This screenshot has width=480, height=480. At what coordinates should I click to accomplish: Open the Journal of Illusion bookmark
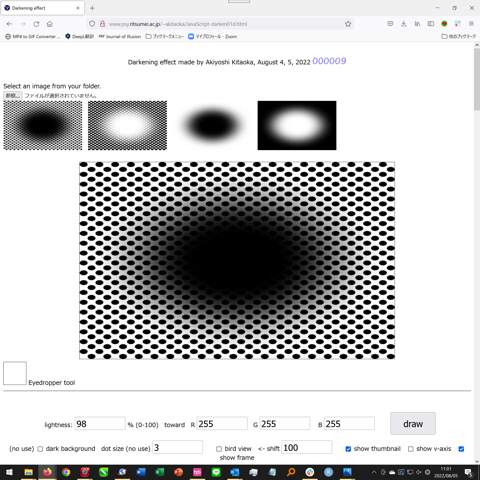click(120, 36)
